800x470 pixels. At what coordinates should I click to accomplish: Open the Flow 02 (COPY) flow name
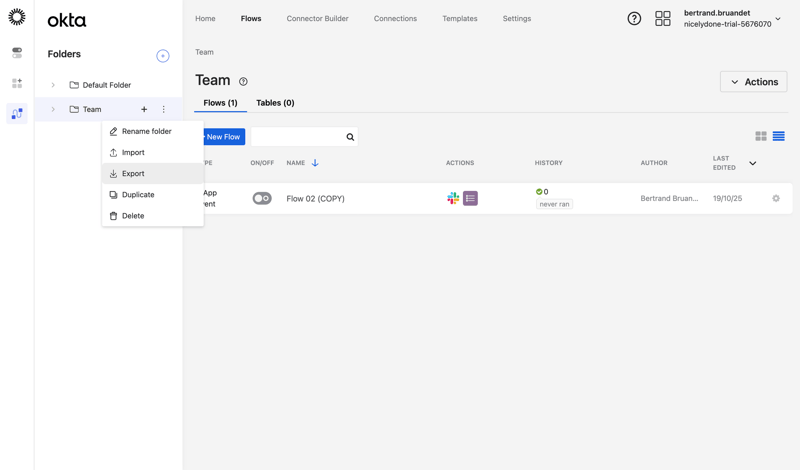pyautogui.click(x=315, y=199)
